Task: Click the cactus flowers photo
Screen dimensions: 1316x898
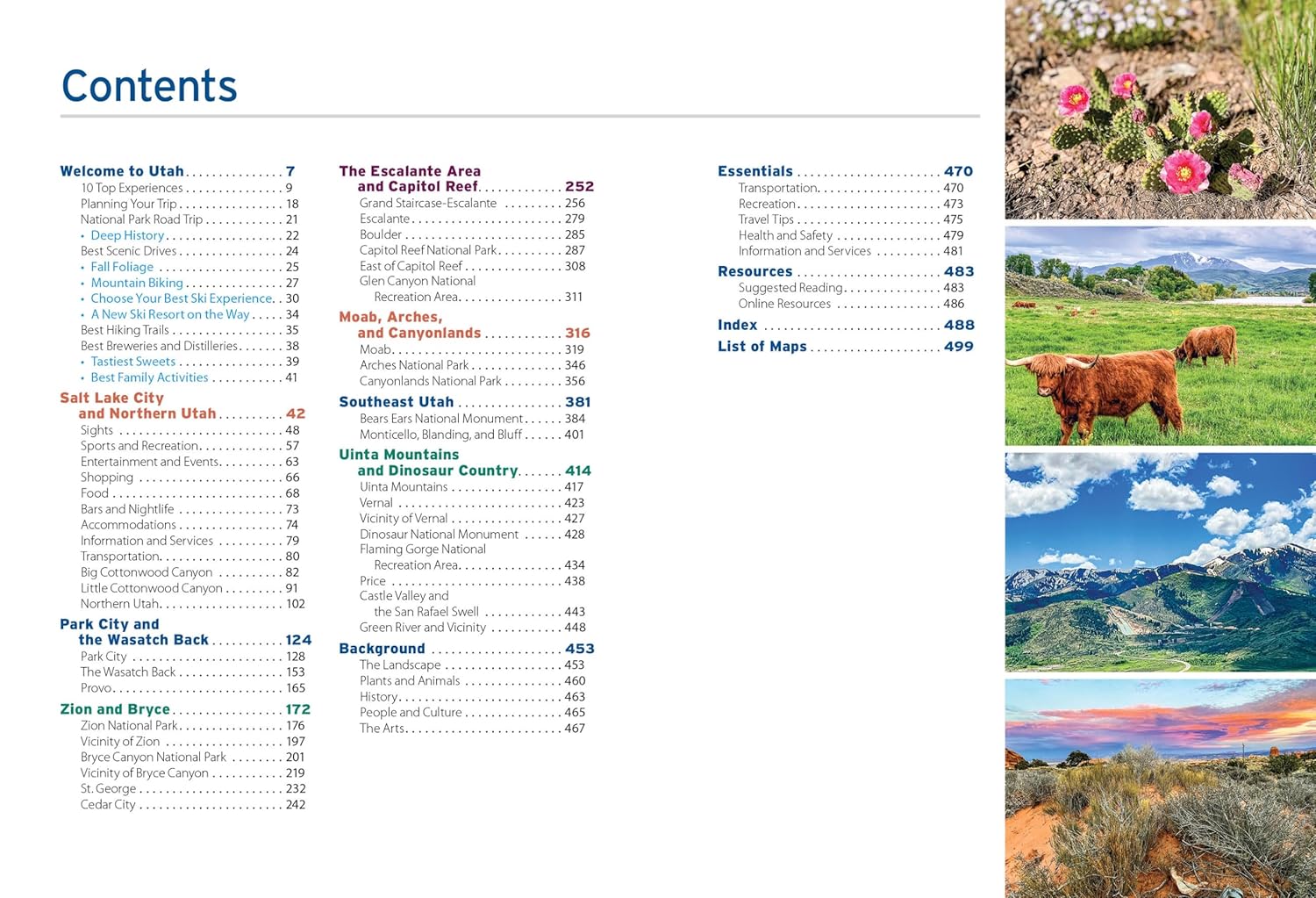Action: coord(1160,109)
